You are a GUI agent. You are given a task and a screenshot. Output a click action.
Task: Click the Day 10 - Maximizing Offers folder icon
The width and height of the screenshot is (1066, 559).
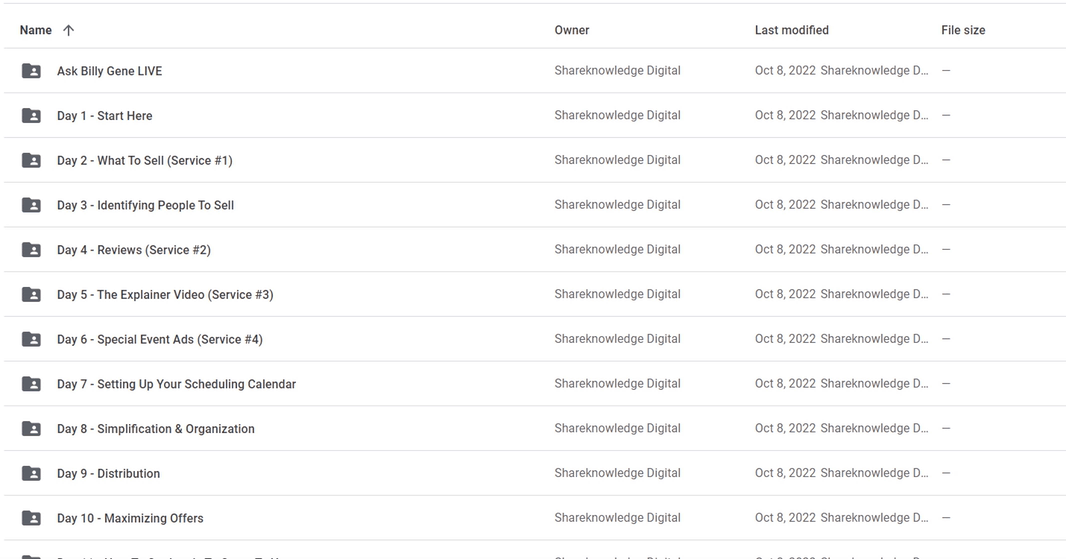(31, 518)
